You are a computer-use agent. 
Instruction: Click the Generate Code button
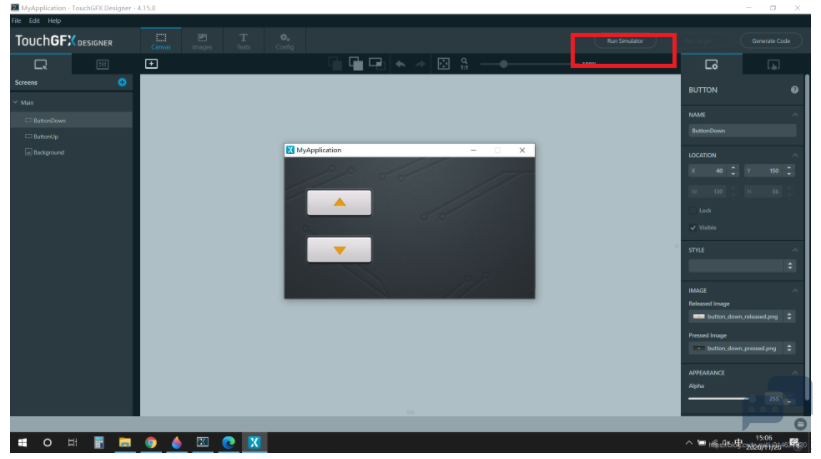pyautogui.click(x=771, y=41)
